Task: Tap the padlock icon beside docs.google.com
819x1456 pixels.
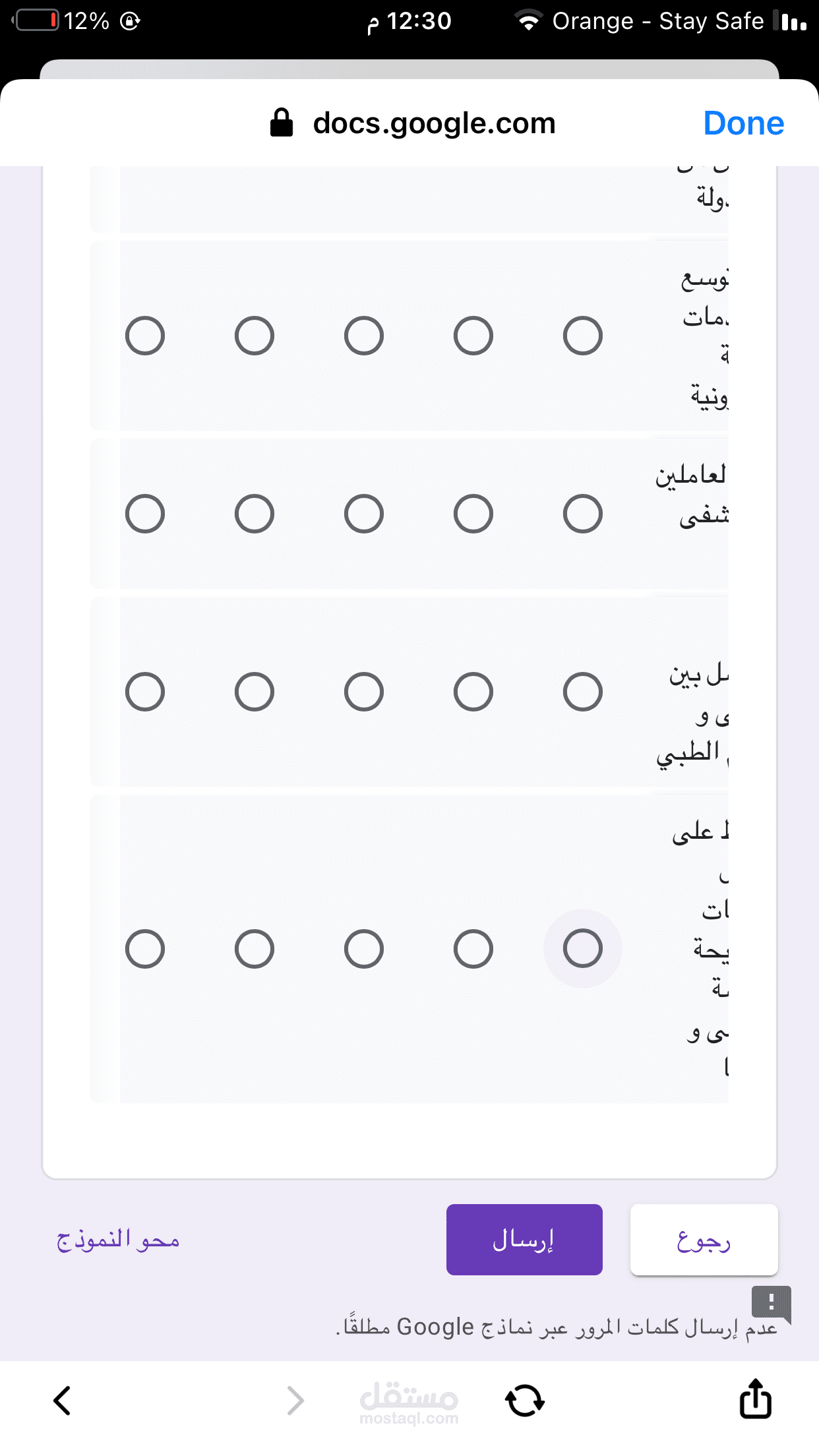Action: coord(282,123)
